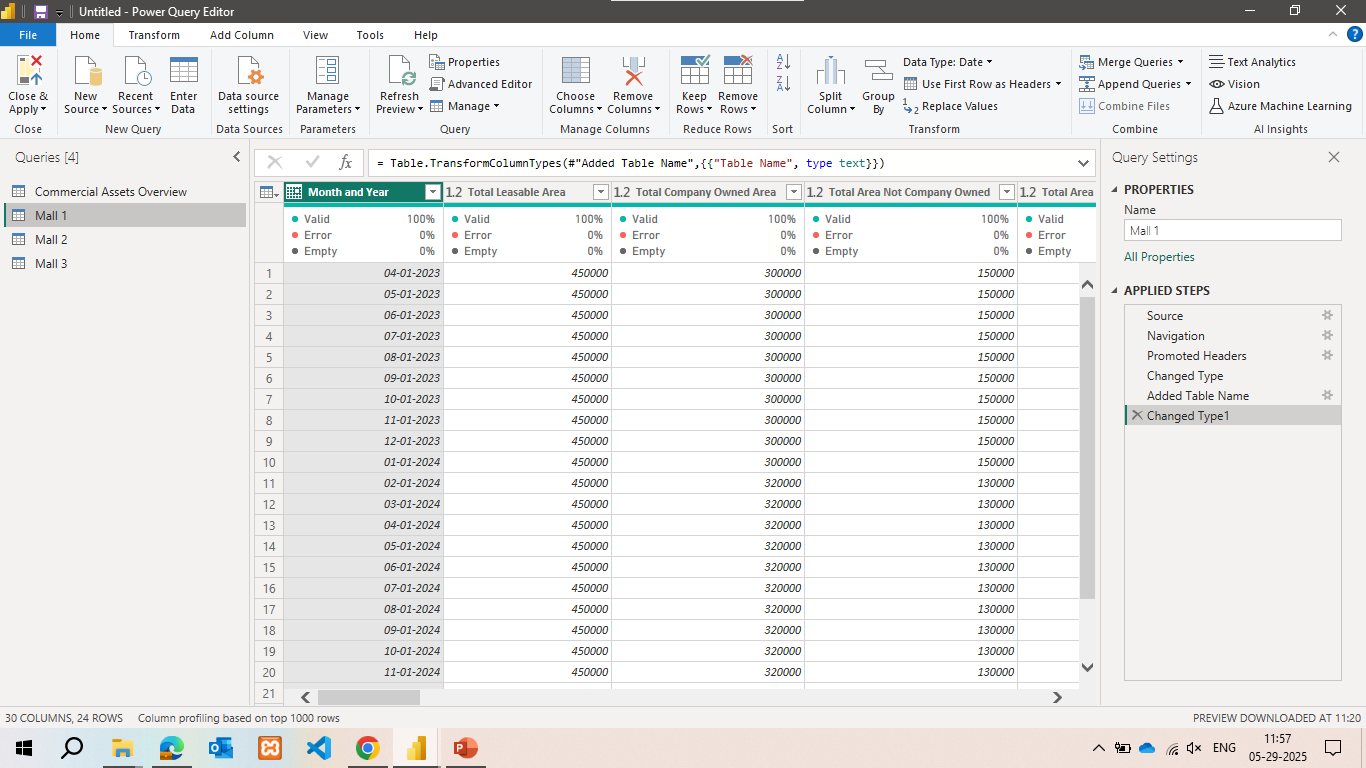
Task: Expand the Data Type: Date dropdown
Action: (x=947, y=62)
